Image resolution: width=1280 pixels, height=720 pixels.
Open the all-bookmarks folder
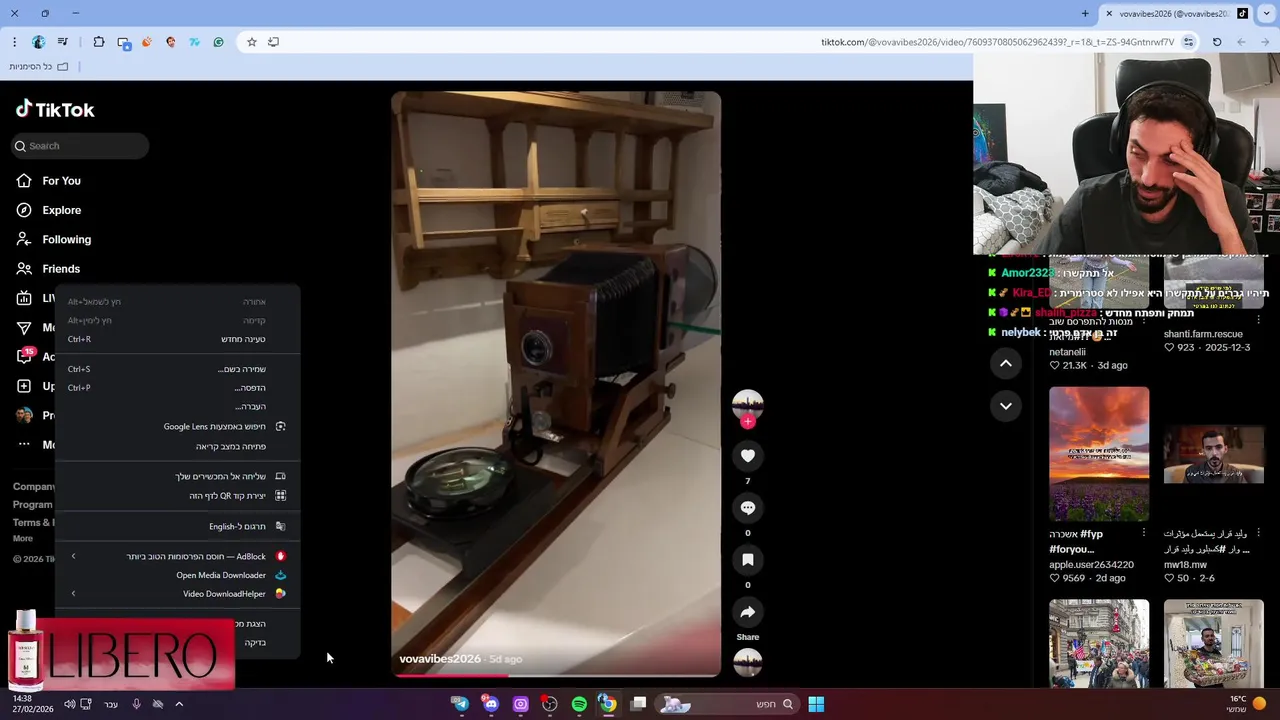pos(39,67)
